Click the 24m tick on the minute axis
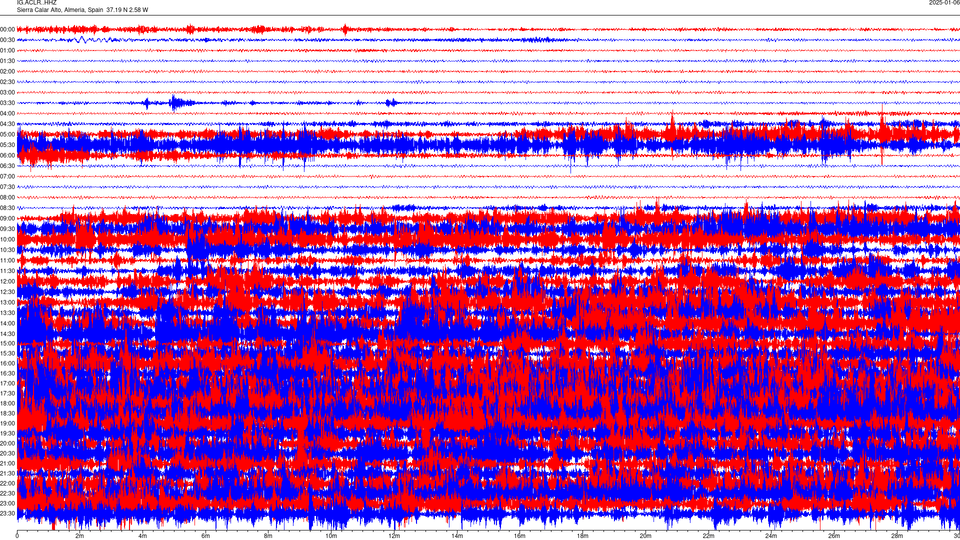 [x=771, y=536]
